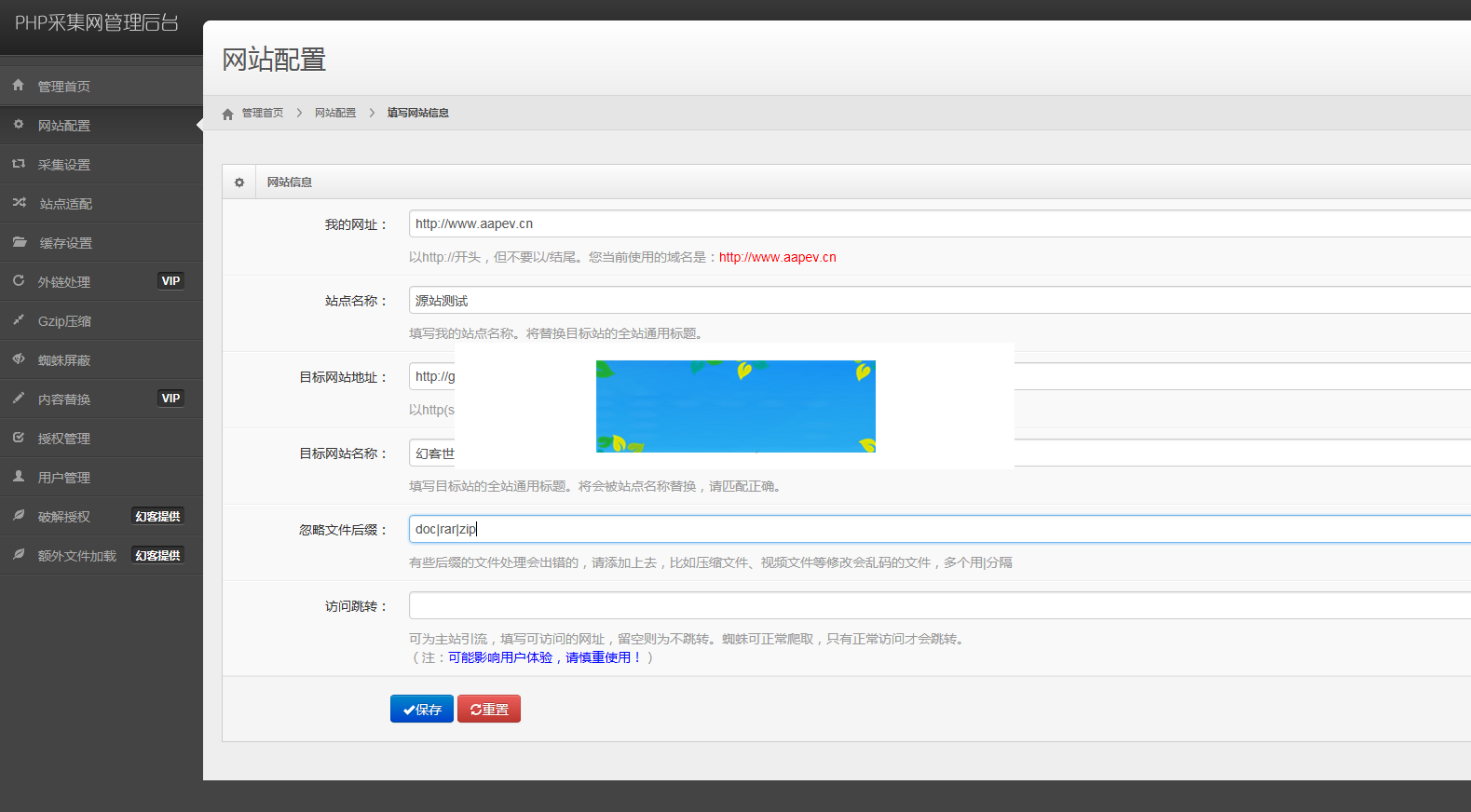Viewport: 1471px width, 812px height.
Task: Click the red 重置 button
Action: pyautogui.click(x=489, y=709)
